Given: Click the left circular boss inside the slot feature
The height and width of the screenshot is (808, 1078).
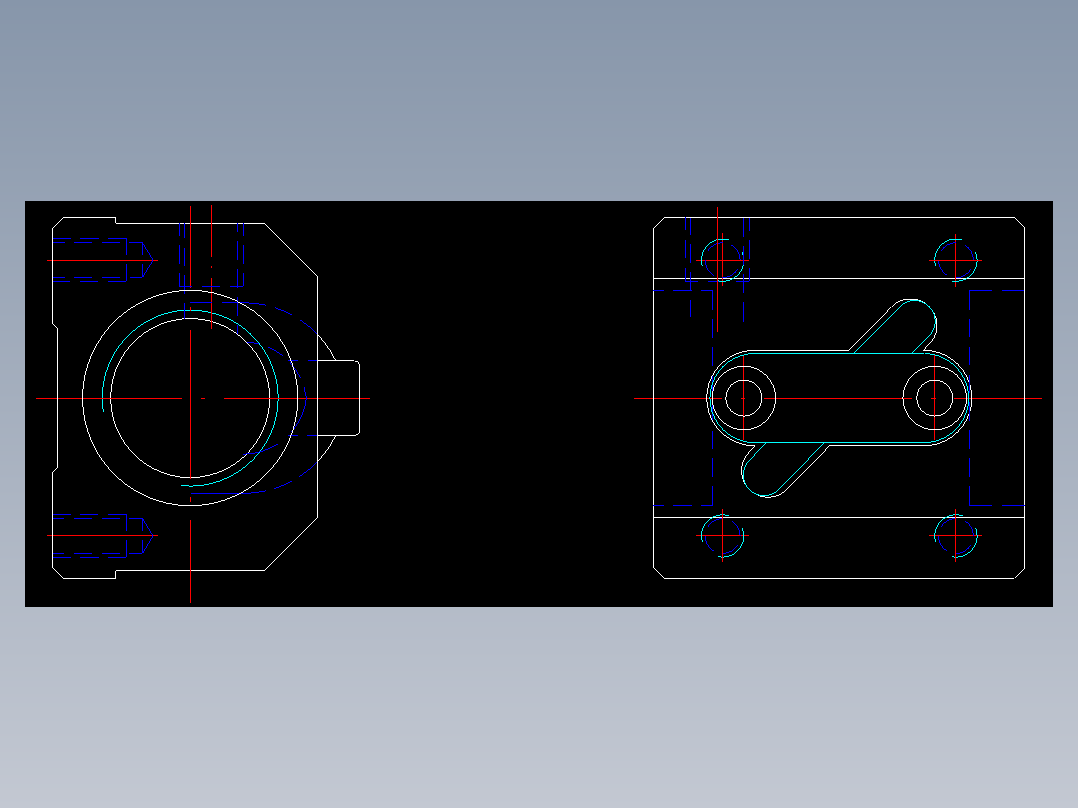Looking at the screenshot, I should (744, 398).
